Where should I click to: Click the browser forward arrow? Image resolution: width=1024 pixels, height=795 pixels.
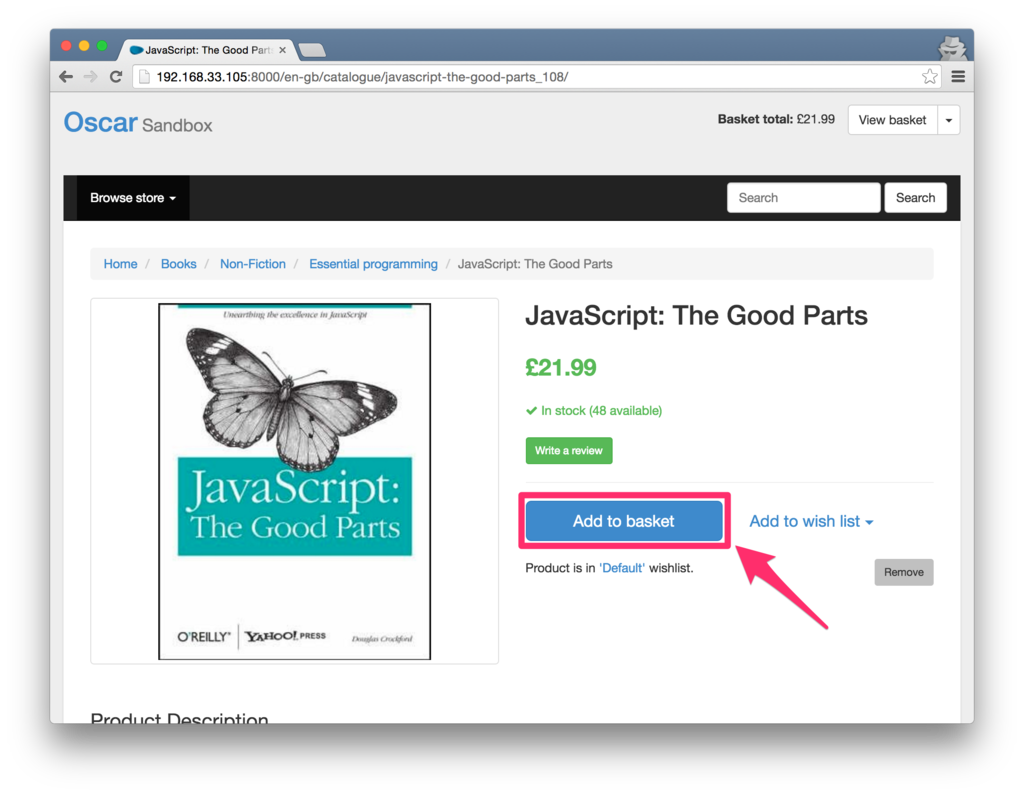click(91, 76)
